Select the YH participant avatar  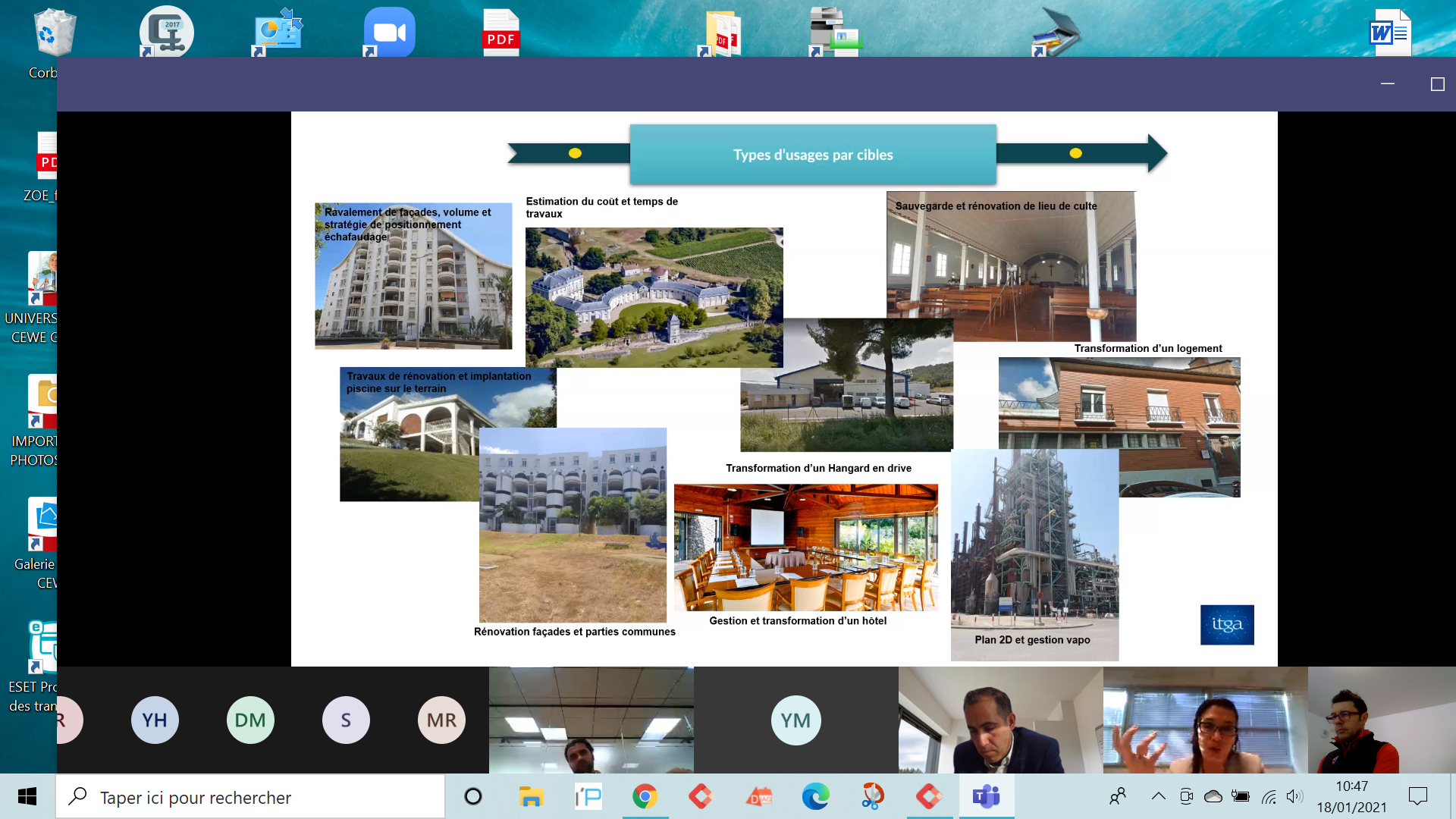click(155, 720)
